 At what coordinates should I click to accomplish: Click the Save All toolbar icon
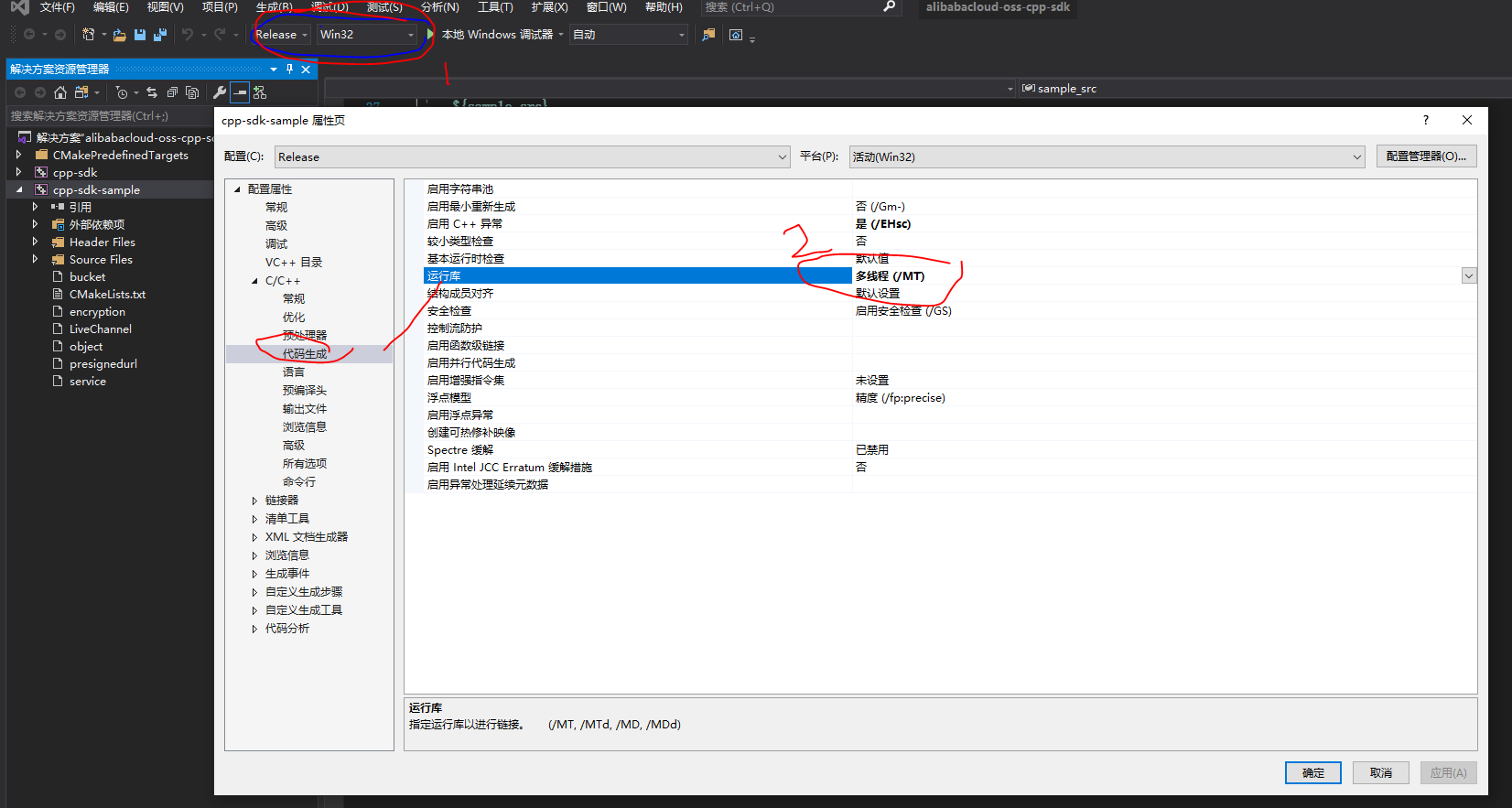coord(160,35)
